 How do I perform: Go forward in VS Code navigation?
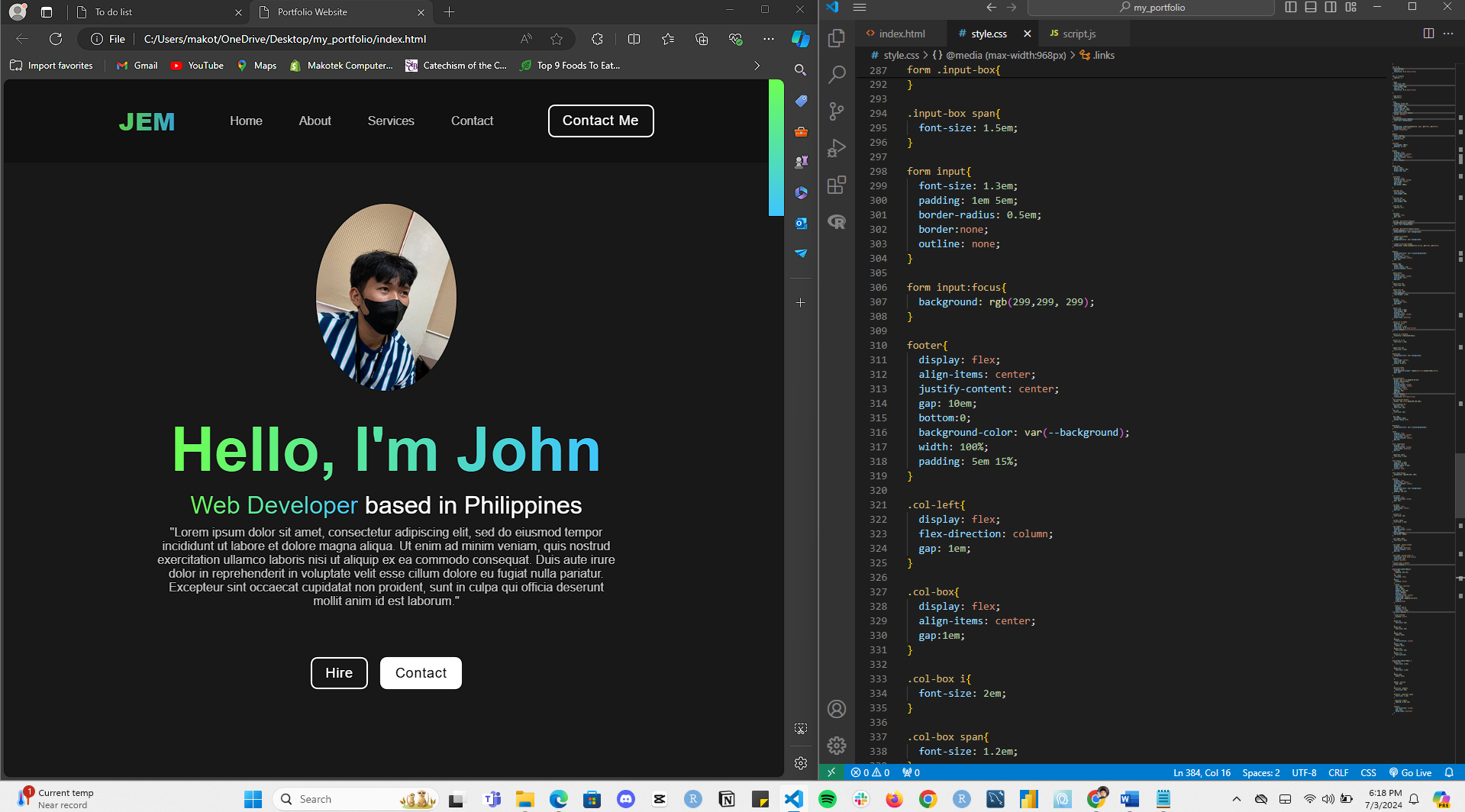point(1012,8)
